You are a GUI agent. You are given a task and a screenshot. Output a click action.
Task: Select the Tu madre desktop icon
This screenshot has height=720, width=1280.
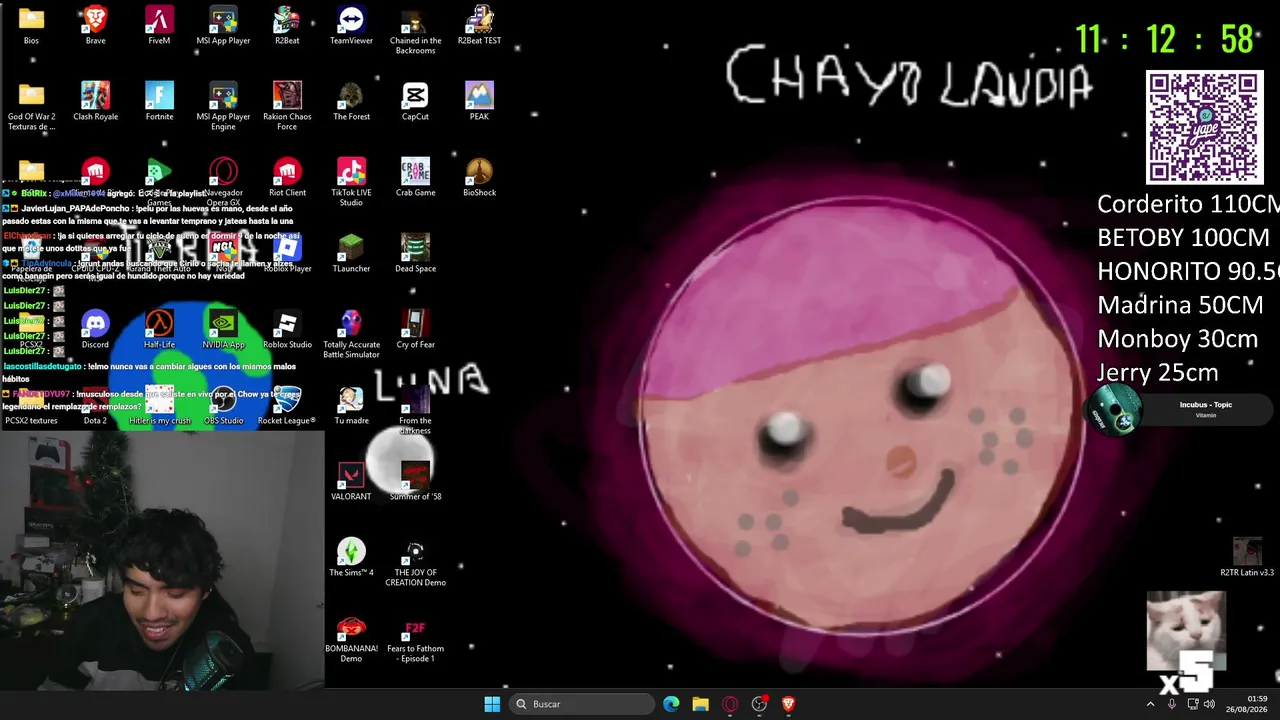point(351,405)
